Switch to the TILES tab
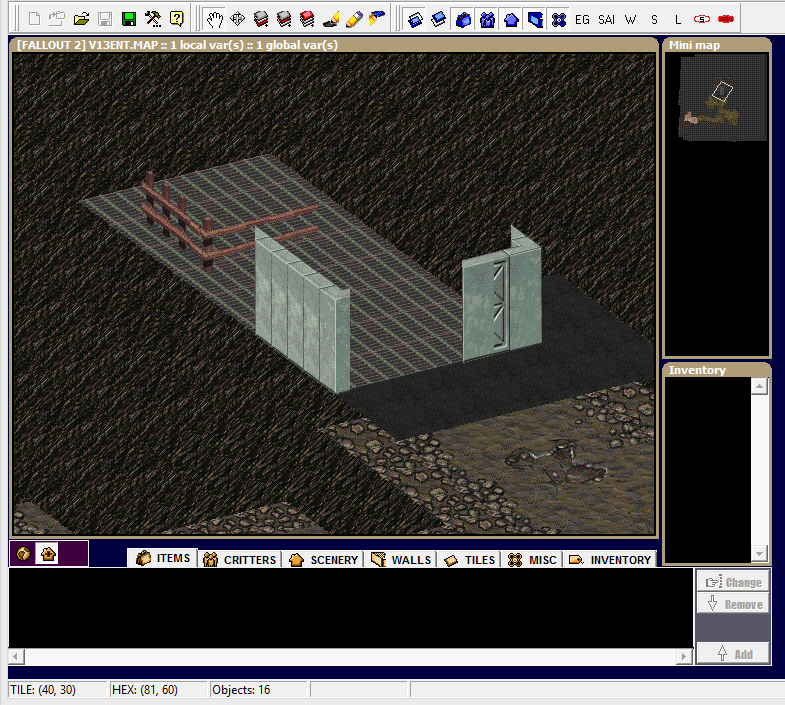This screenshot has width=785, height=705. click(470, 559)
